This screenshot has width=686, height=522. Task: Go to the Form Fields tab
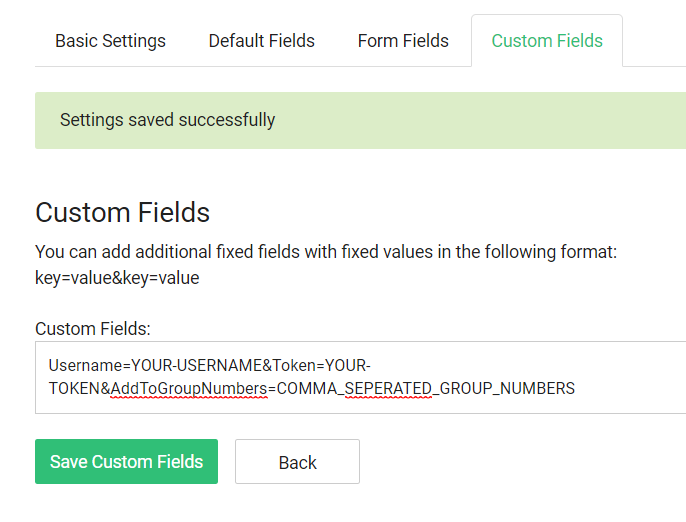(x=403, y=41)
